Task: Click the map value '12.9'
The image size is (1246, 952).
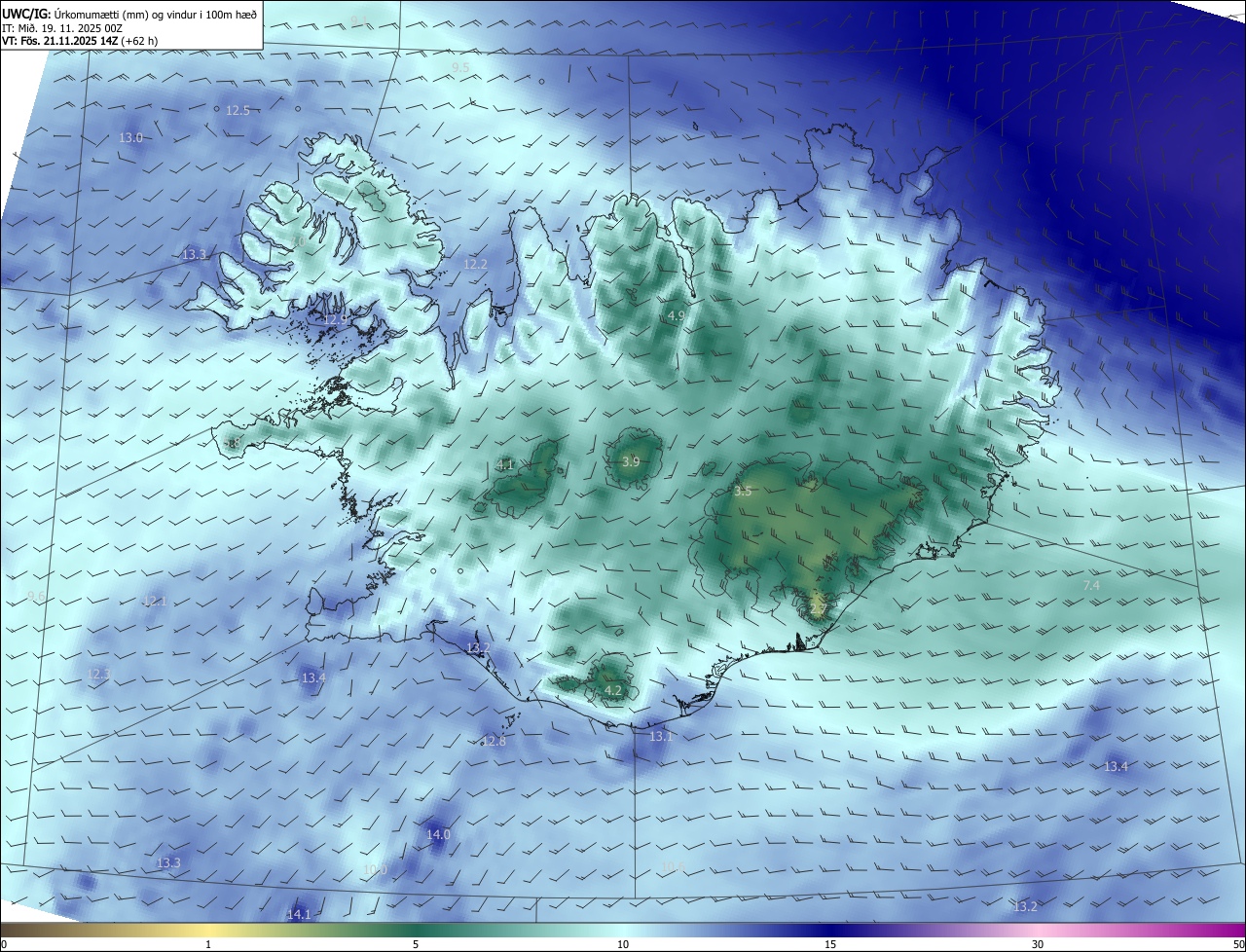Action: (336, 319)
